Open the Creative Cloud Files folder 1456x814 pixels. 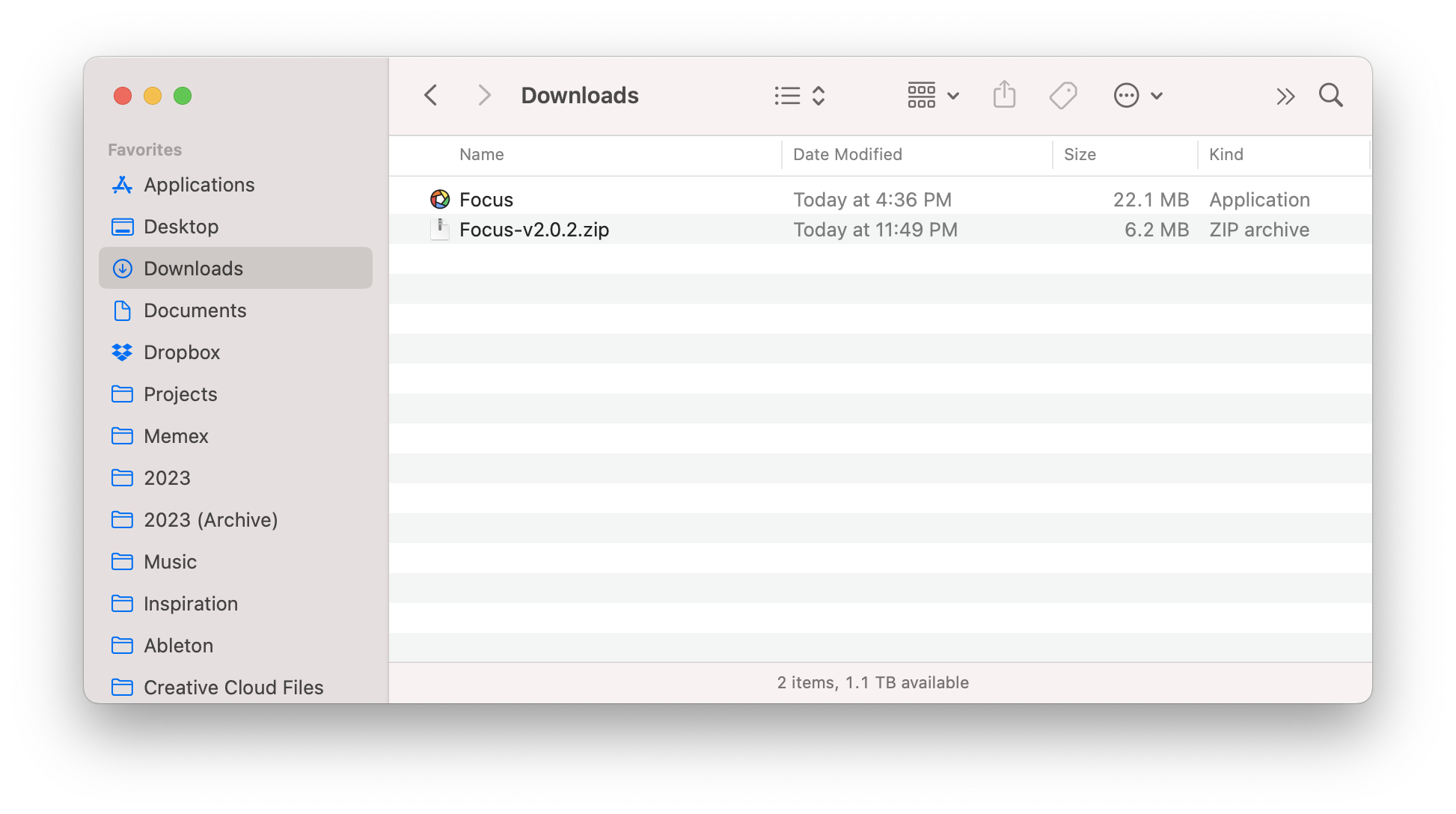pos(233,687)
